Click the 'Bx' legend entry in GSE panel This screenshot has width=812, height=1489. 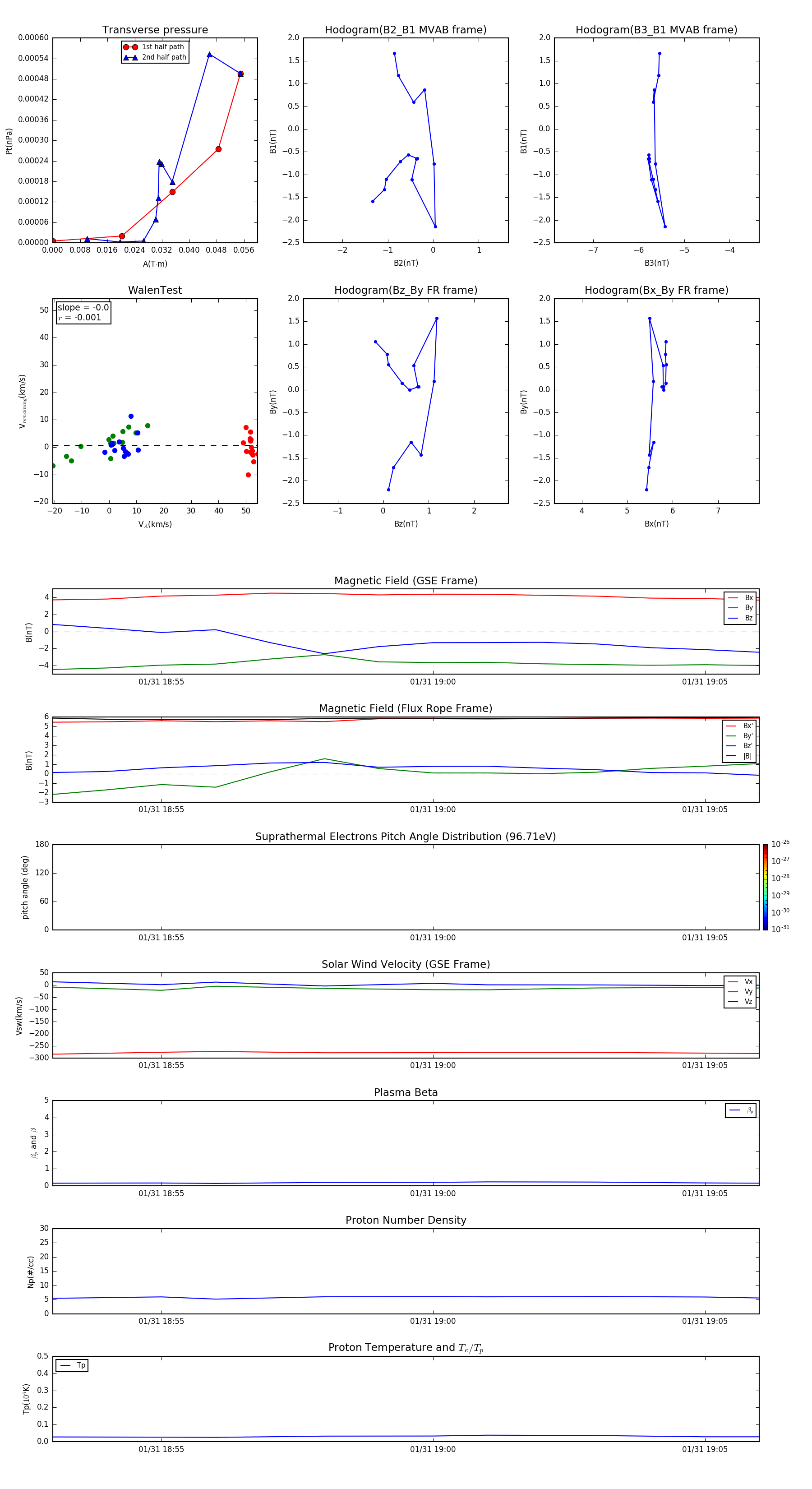[740, 598]
